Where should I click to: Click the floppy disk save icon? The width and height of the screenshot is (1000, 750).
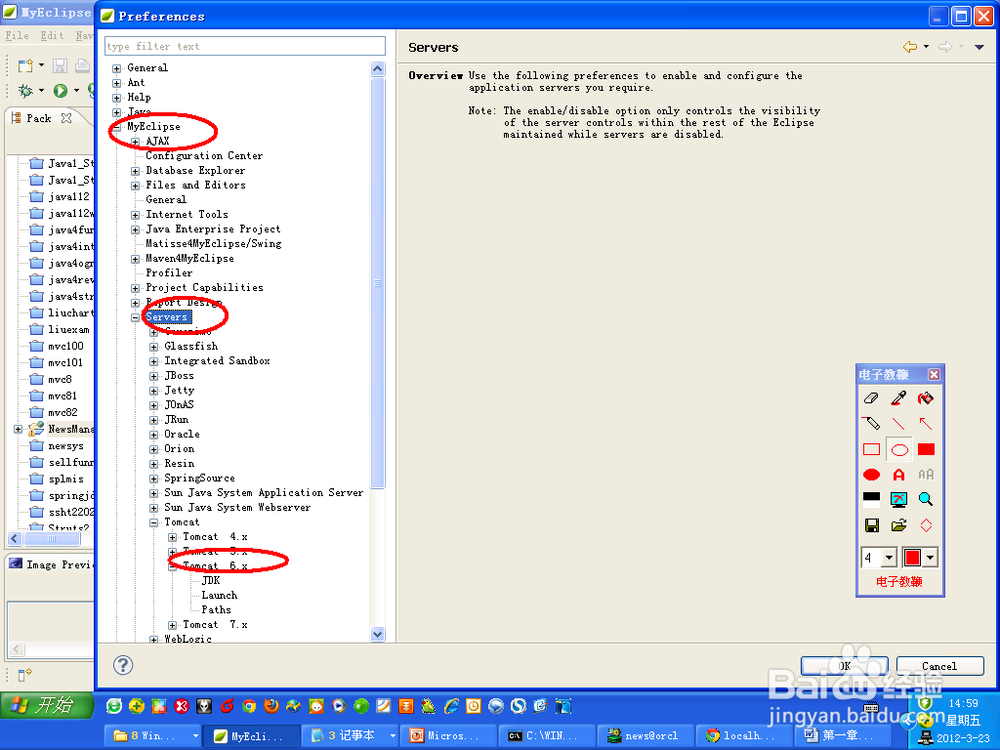click(871, 526)
